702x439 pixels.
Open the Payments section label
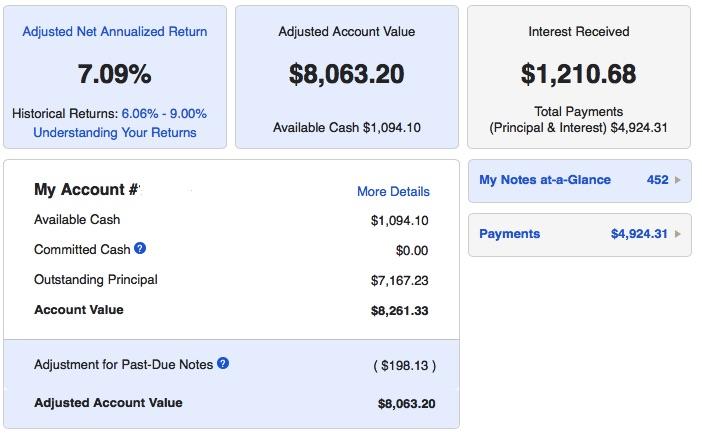(509, 234)
